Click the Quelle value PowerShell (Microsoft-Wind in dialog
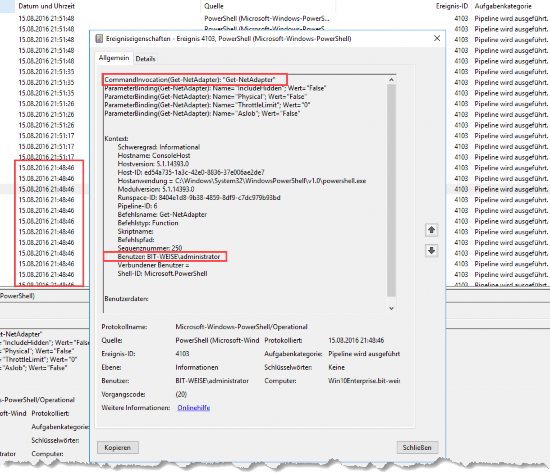 point(217,340)
